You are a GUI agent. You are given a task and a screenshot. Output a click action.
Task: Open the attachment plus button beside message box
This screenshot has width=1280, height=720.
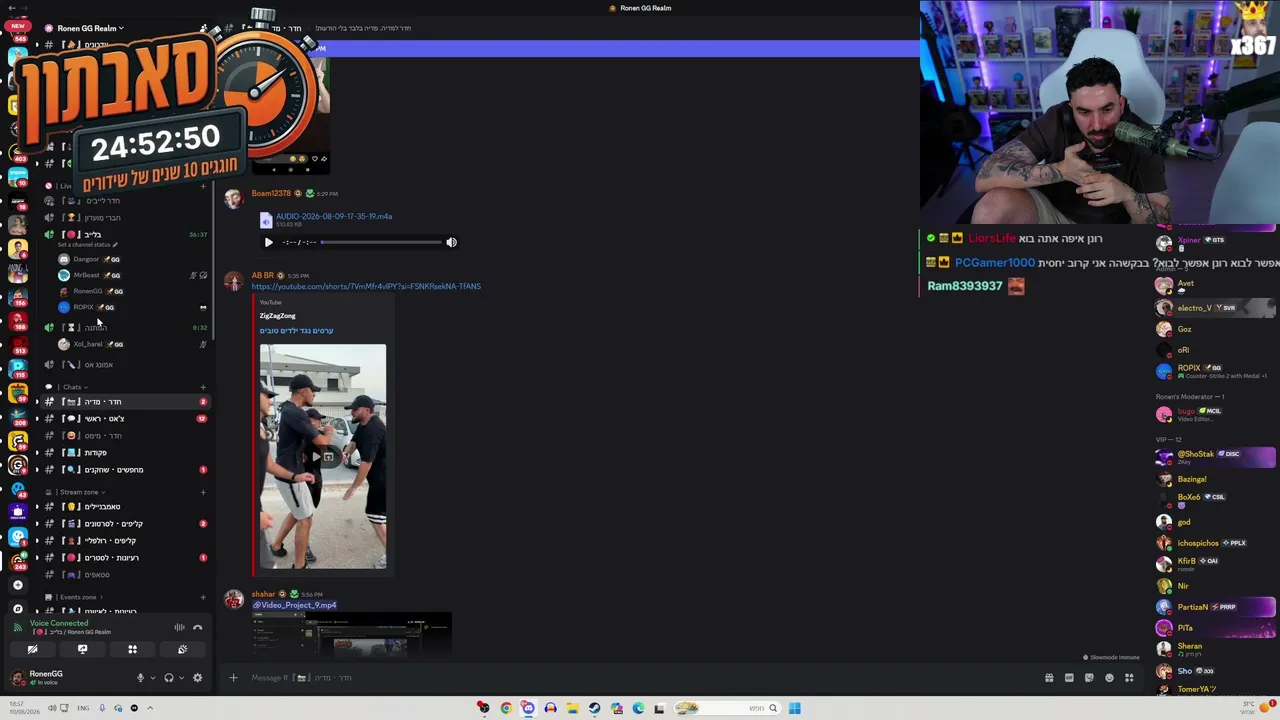tap(233, 678)
